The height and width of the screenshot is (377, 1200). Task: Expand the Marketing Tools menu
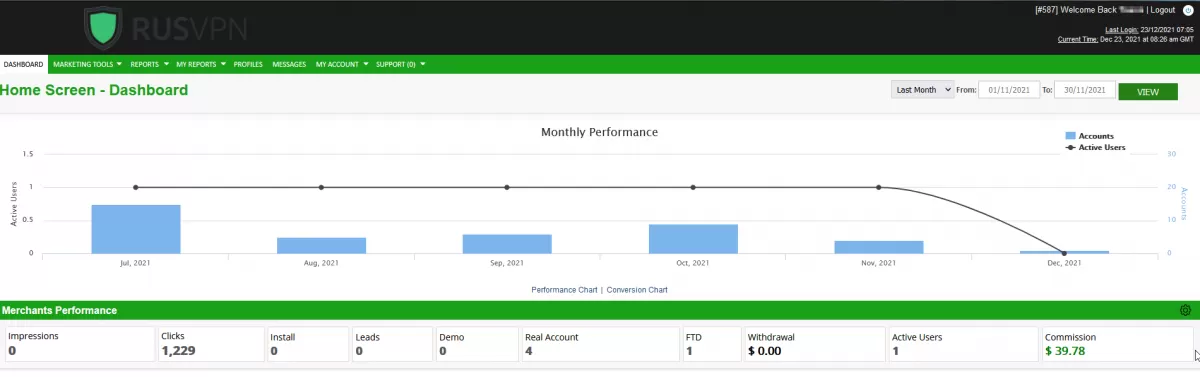(x=87, y=64)
